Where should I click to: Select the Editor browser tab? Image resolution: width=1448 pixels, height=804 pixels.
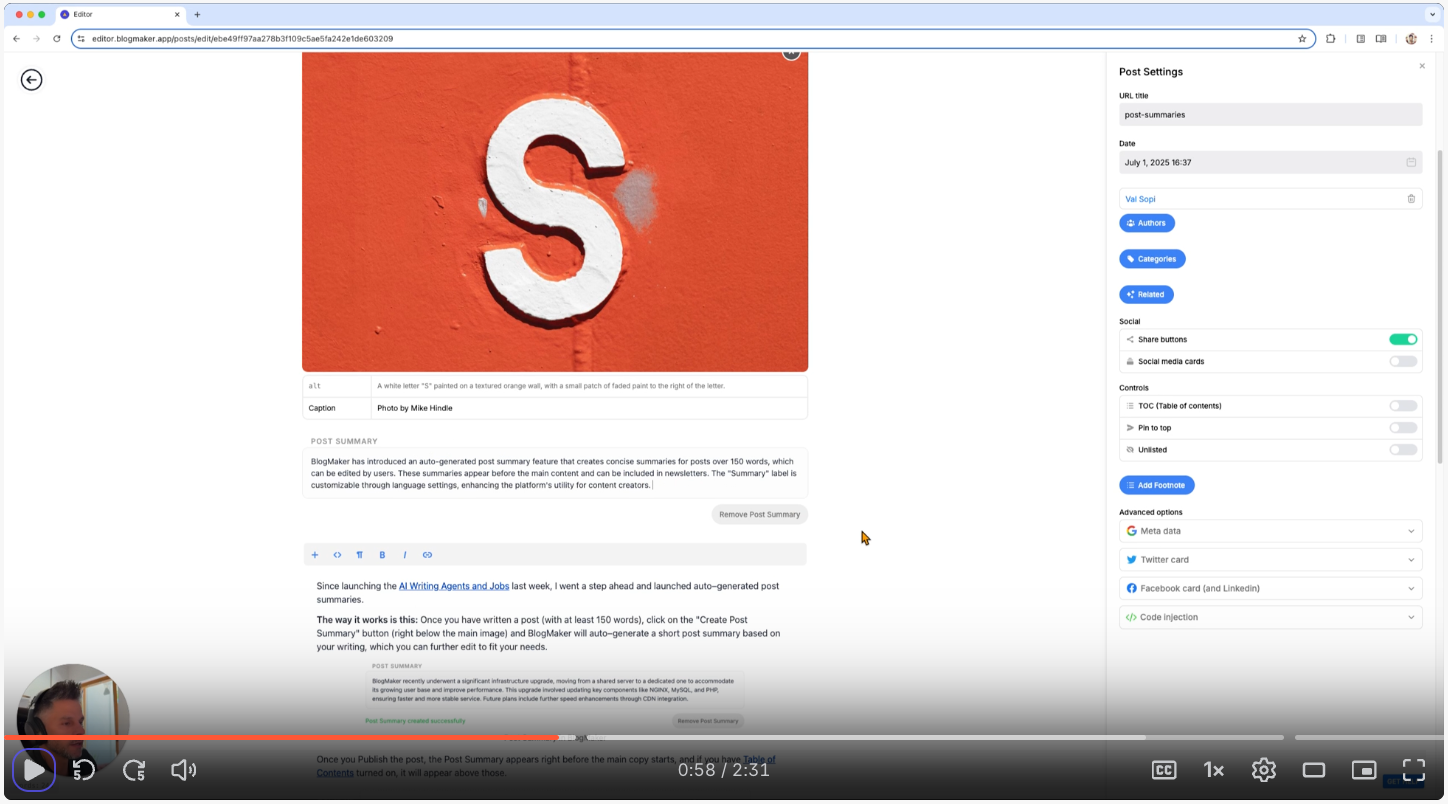coord(120,15)
